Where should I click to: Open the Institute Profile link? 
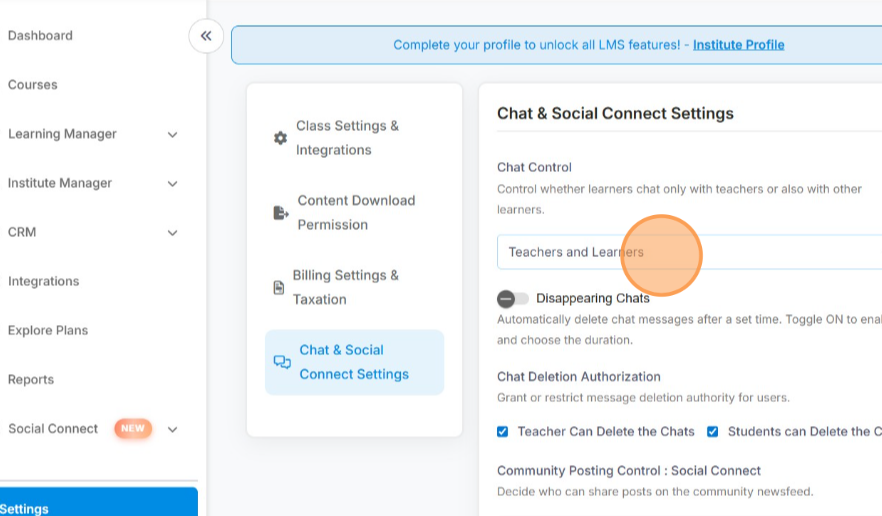coord(738,45)
